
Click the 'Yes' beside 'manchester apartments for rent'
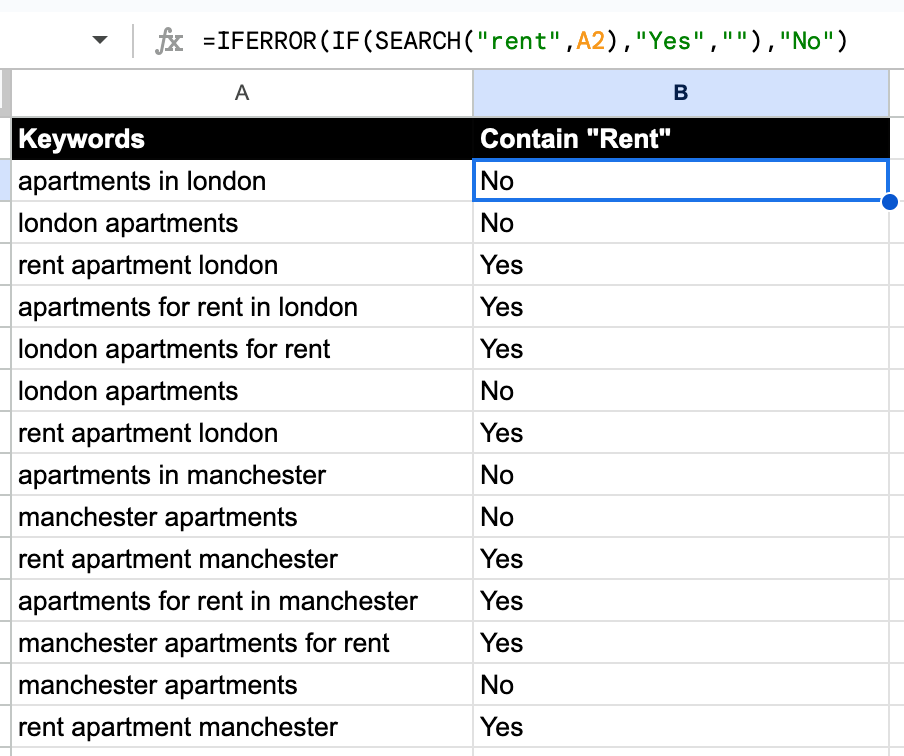(680, 643)
